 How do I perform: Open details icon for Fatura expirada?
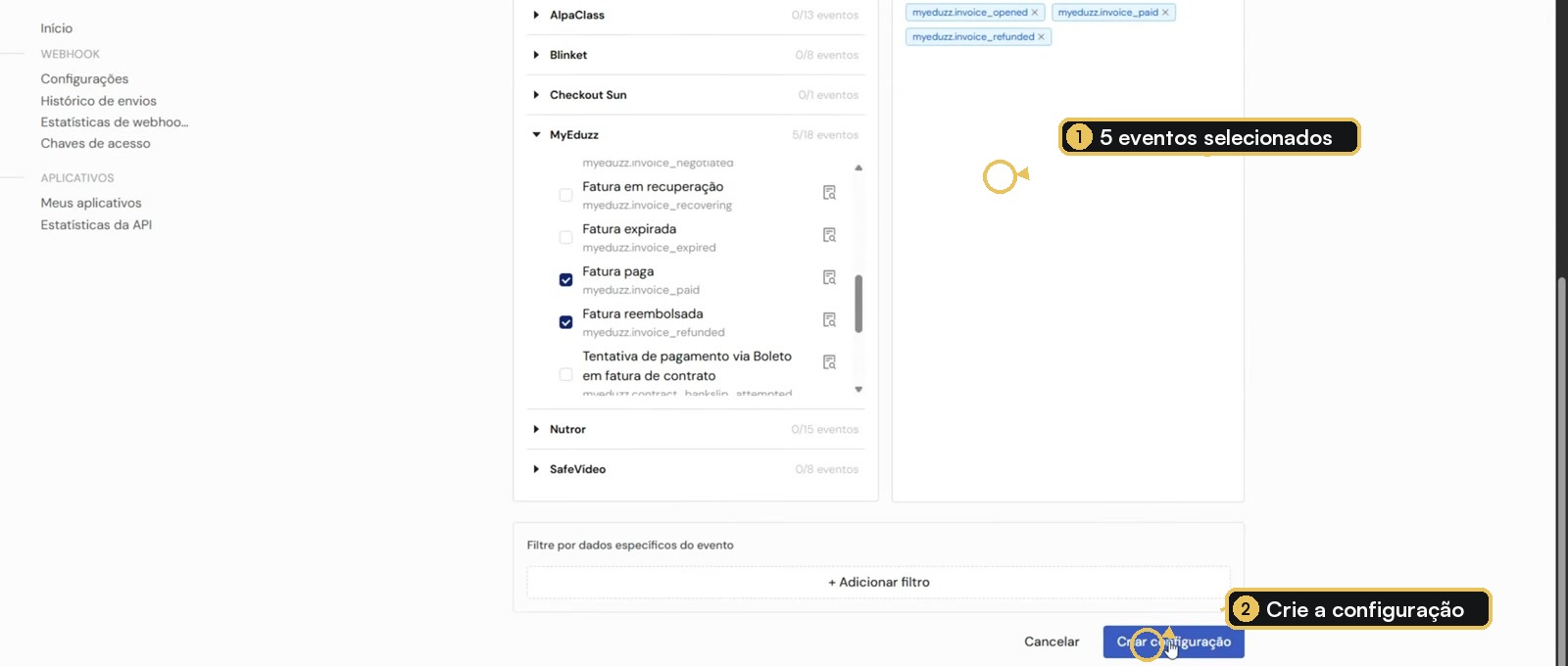click(829, 235)
